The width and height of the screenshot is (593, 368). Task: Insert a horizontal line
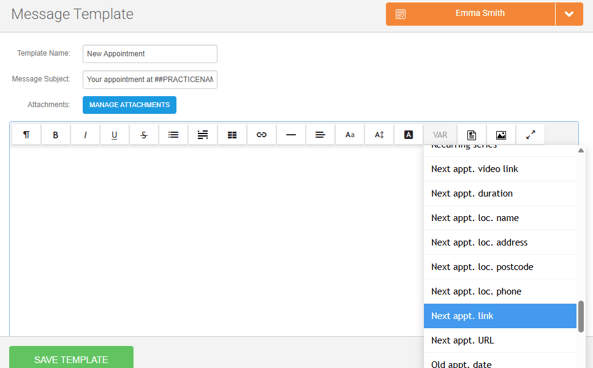[x=291, y=135]
